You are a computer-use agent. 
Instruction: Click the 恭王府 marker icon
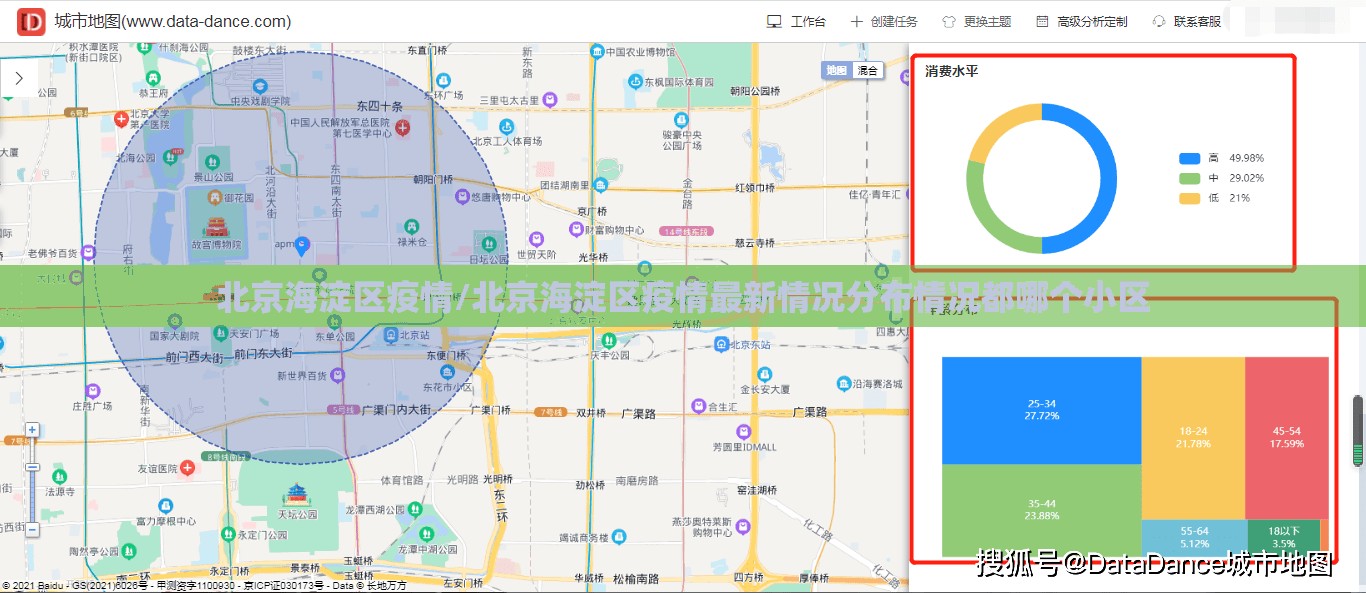(152, 77)
